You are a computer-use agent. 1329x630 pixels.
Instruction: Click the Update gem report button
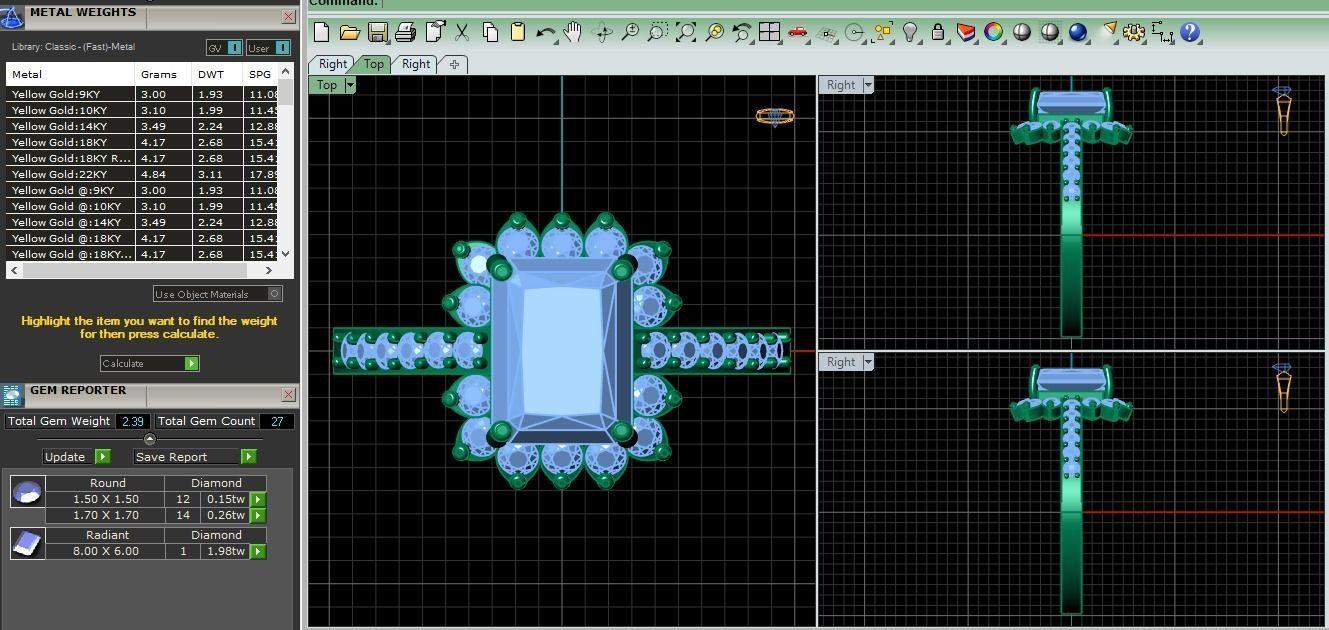(x=77, y=456)
